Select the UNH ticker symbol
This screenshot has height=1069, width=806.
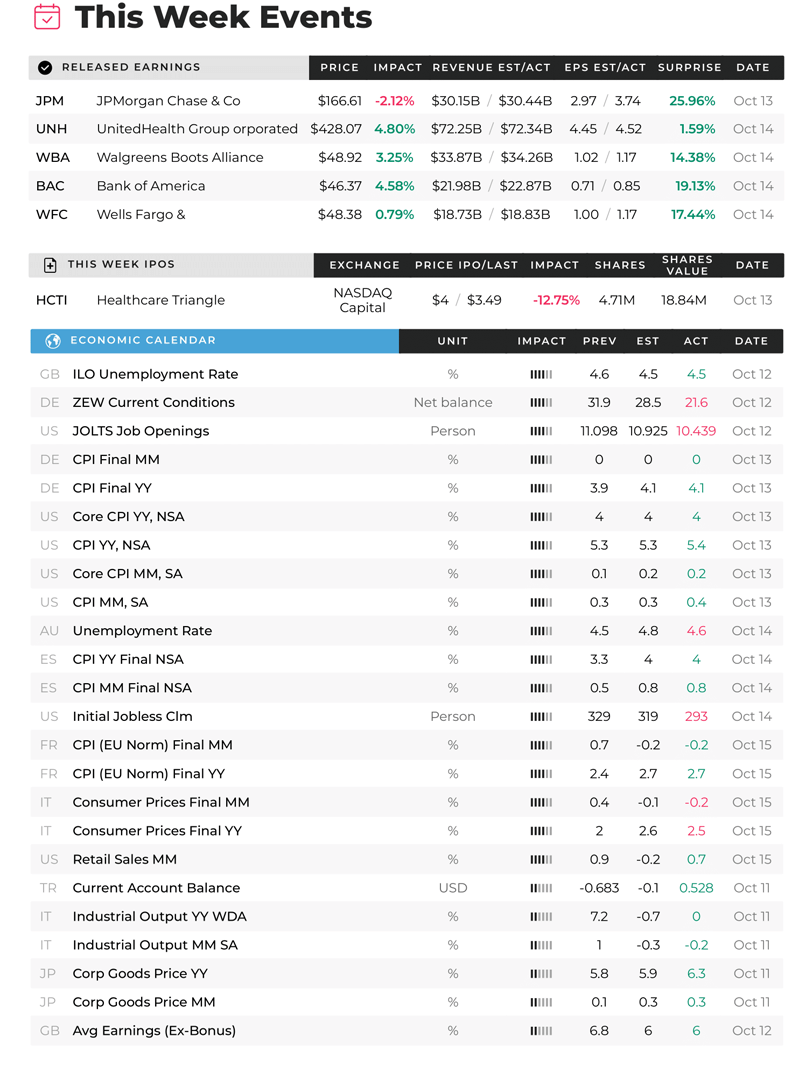click(x=51, y=129)
